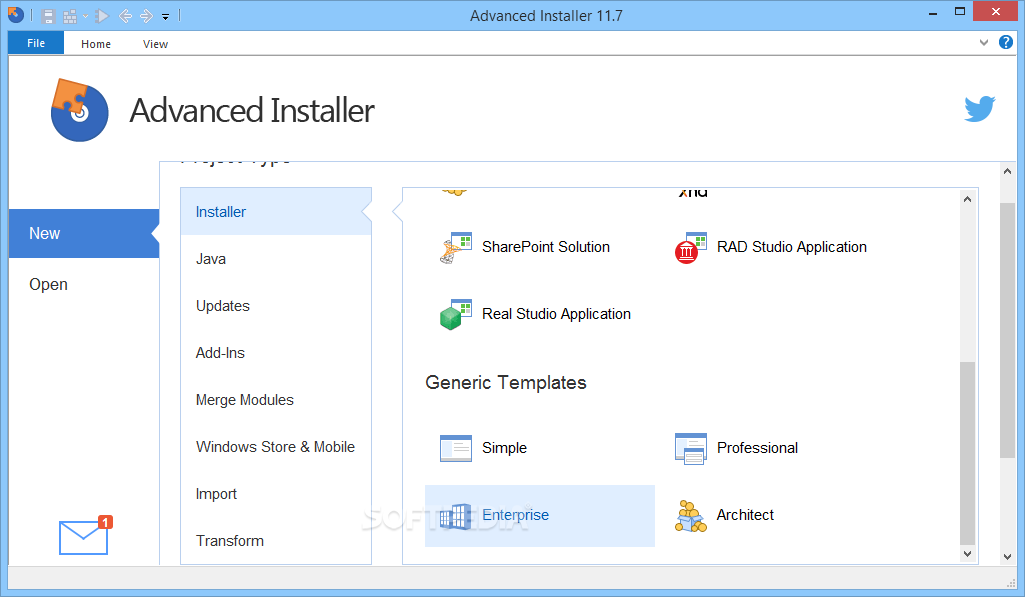
Task: Select the Import project category
Action: pos(276,494)
